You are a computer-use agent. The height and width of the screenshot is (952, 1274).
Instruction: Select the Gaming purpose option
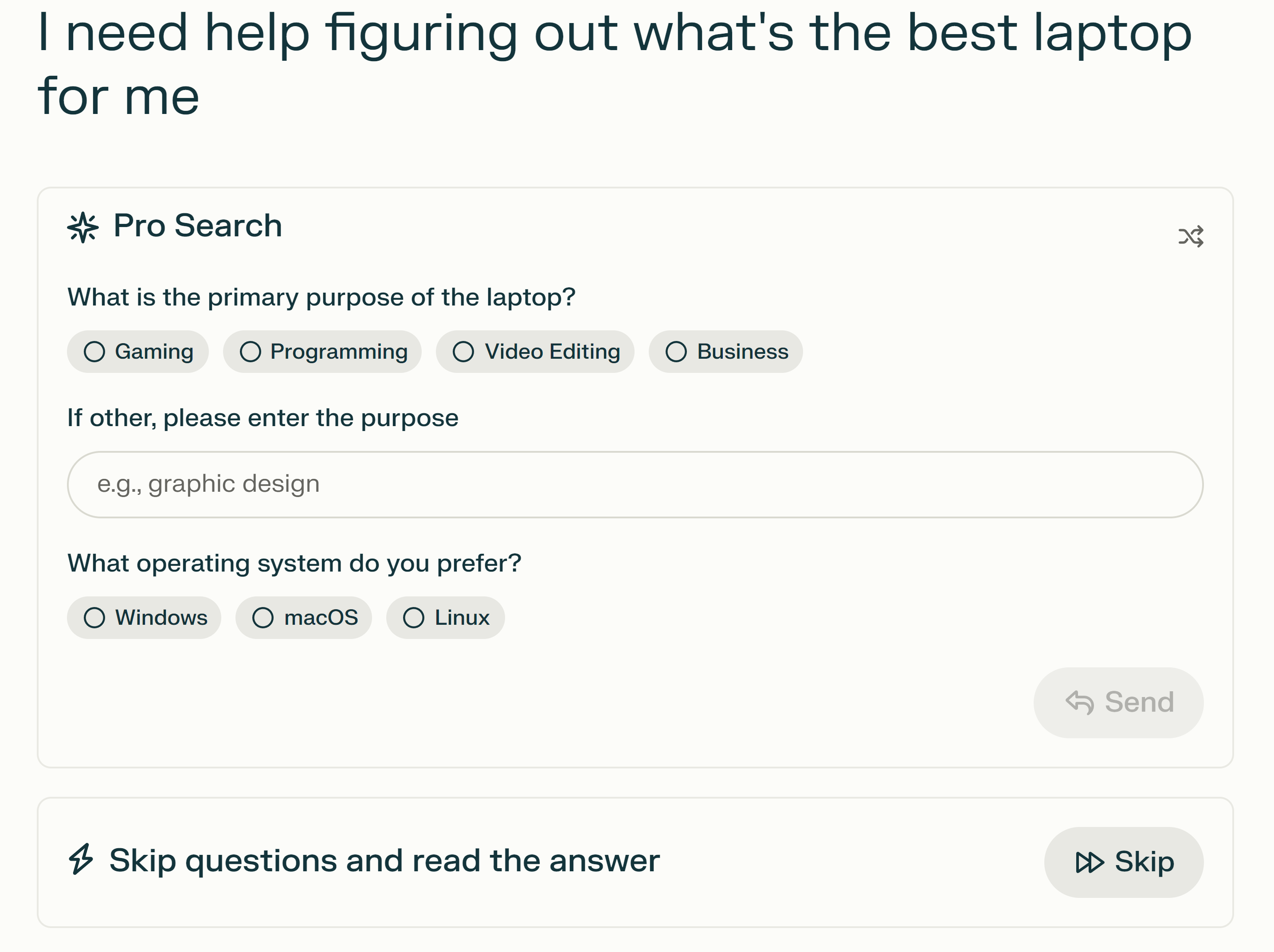(138, 351)
